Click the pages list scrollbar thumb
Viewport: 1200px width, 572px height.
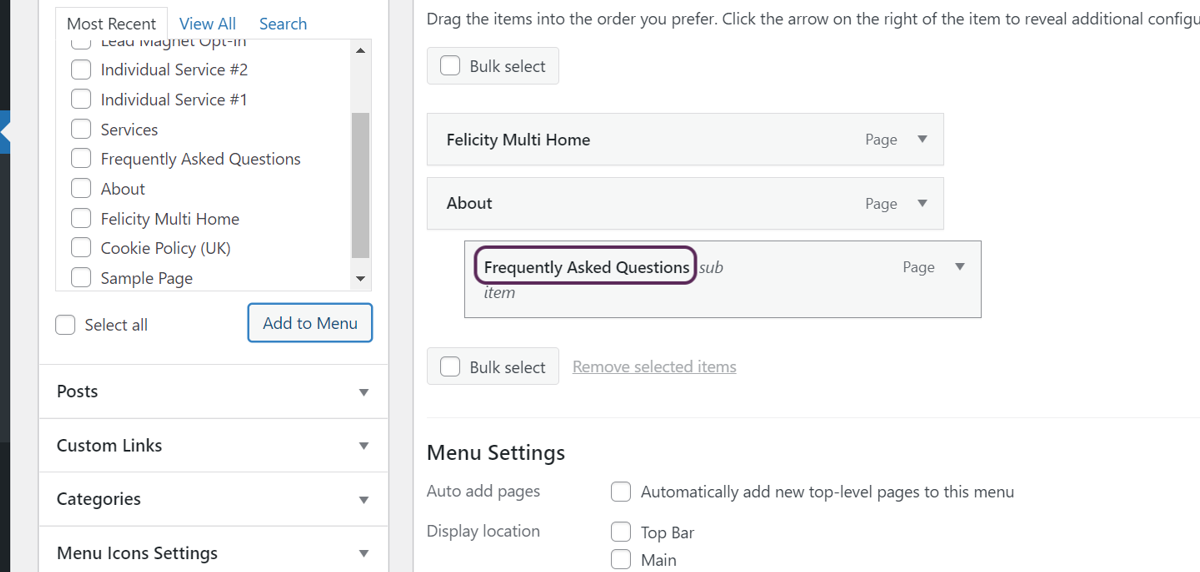tap(361, 185)
